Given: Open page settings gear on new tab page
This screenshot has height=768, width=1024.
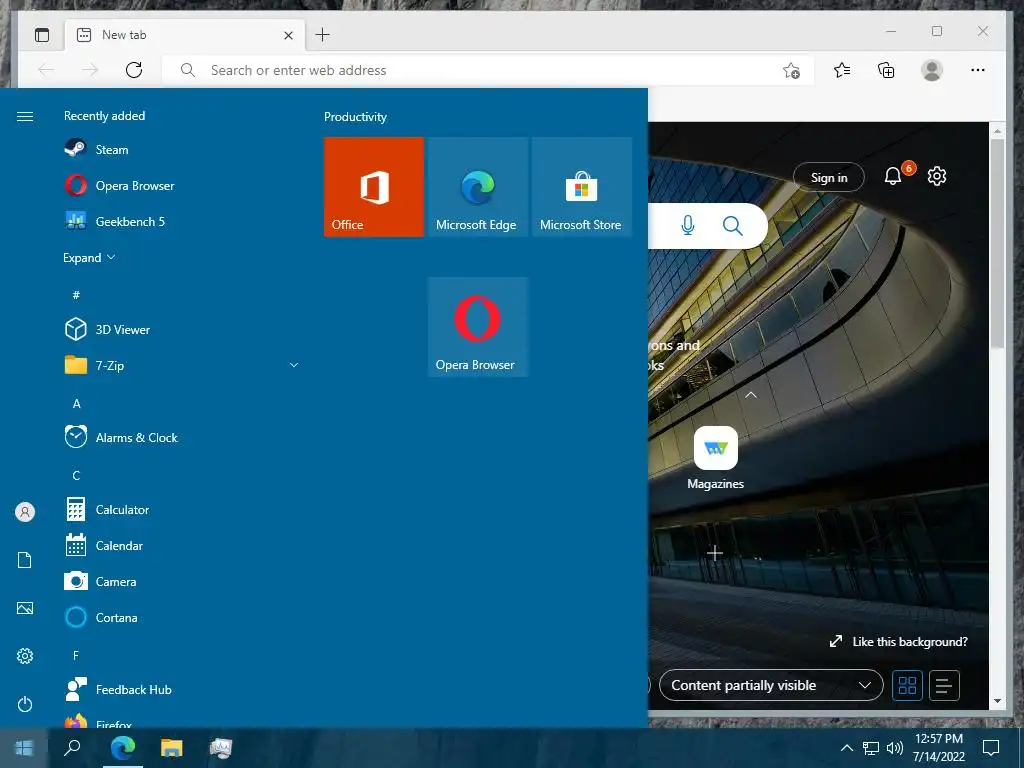Looking at the screenshot, I should tap(937, 176).
